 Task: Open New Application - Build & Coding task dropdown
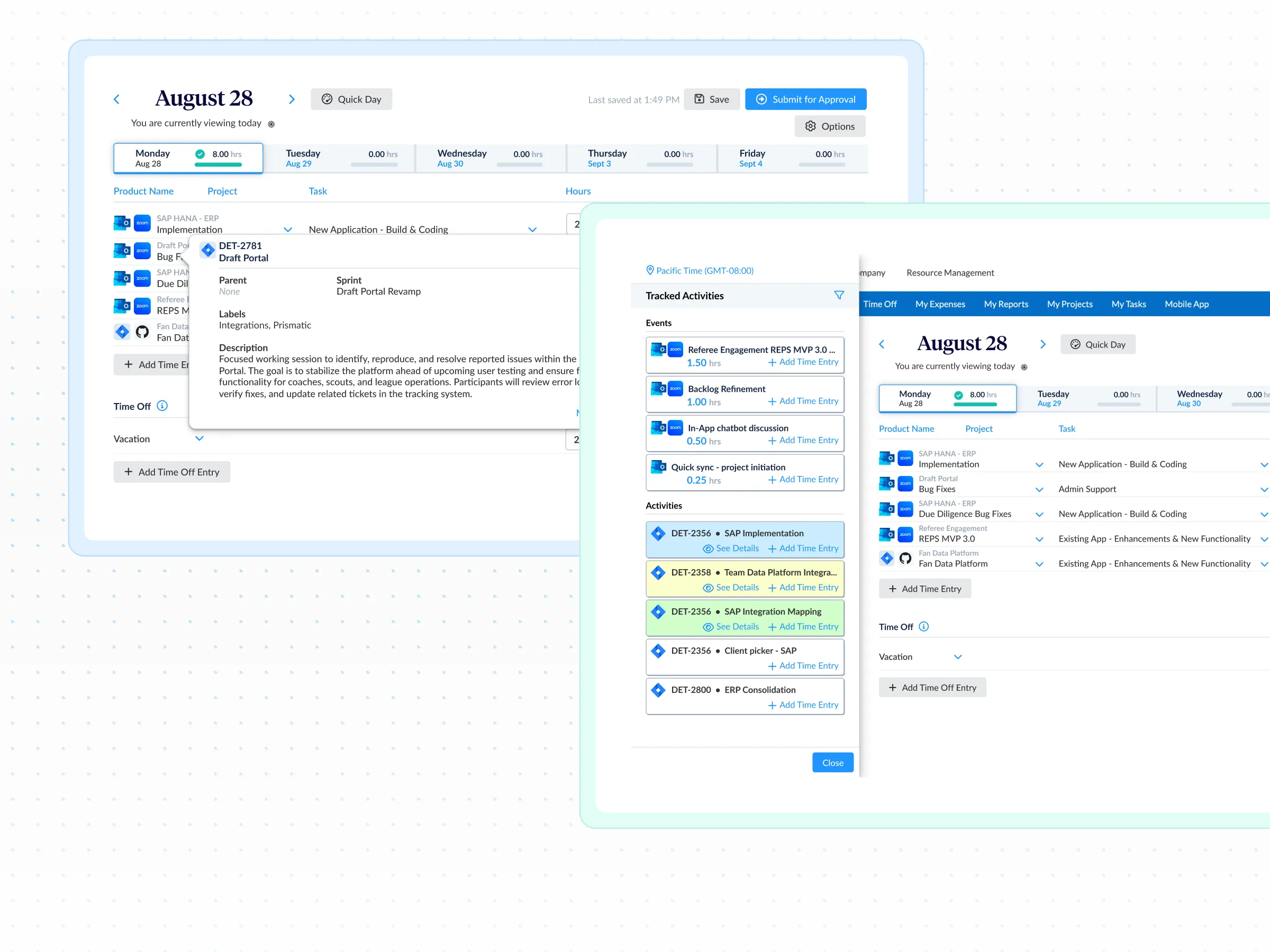(532, 230)
